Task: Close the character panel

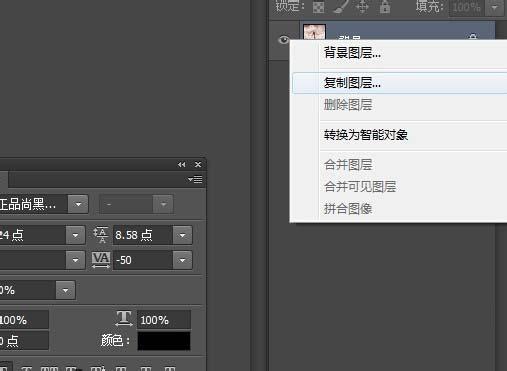Action: 198,165
